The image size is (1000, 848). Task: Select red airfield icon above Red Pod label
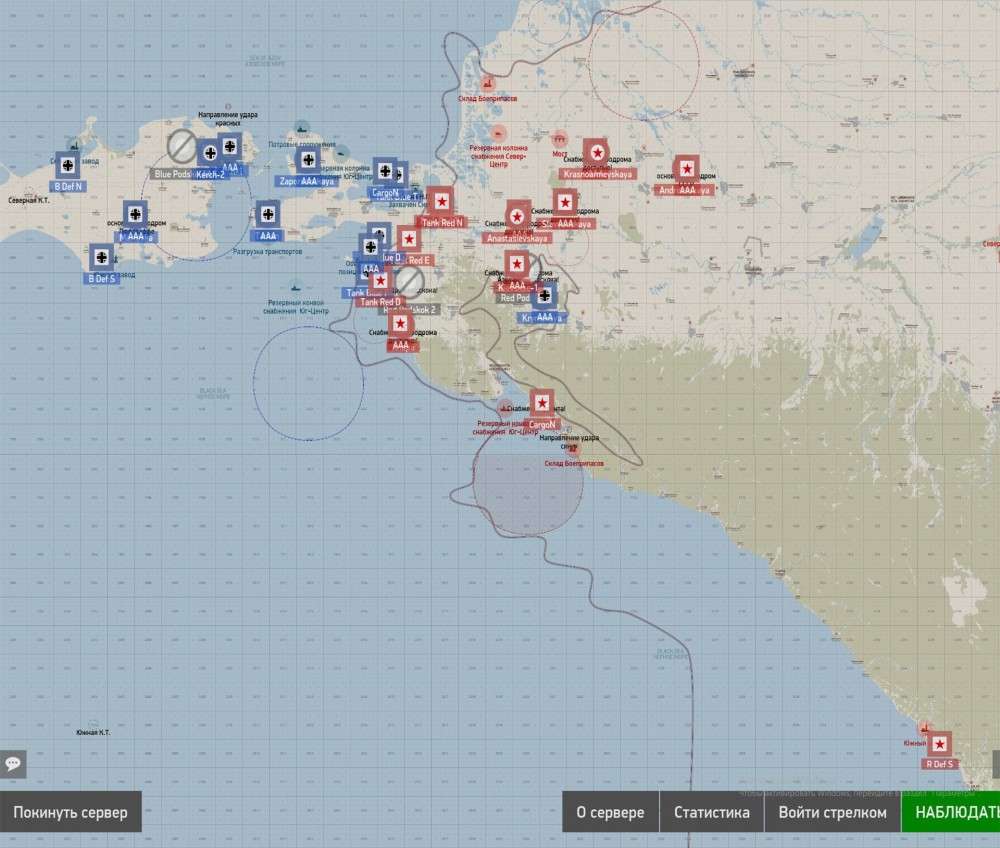pyautogui.click(x=517, y=263)
